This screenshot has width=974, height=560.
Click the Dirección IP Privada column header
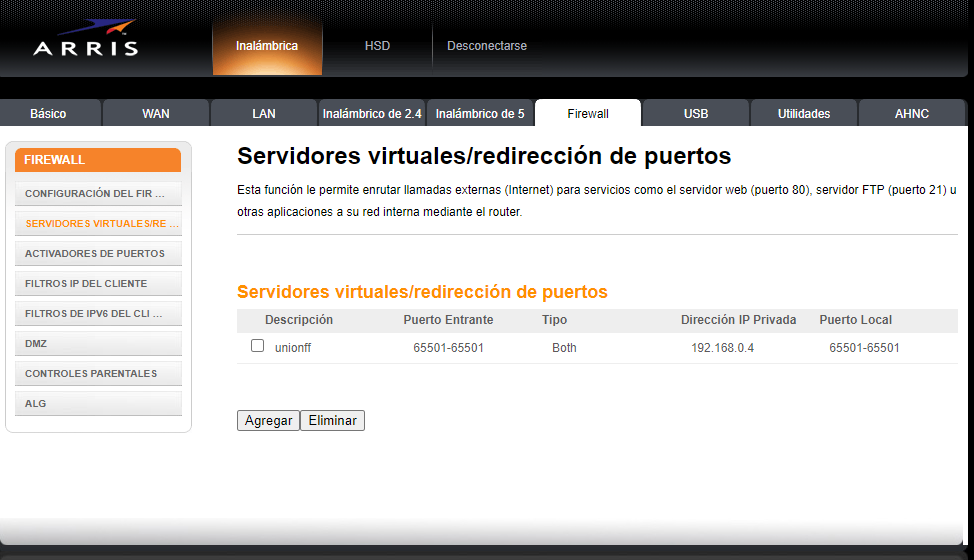[x=739, y=320]
